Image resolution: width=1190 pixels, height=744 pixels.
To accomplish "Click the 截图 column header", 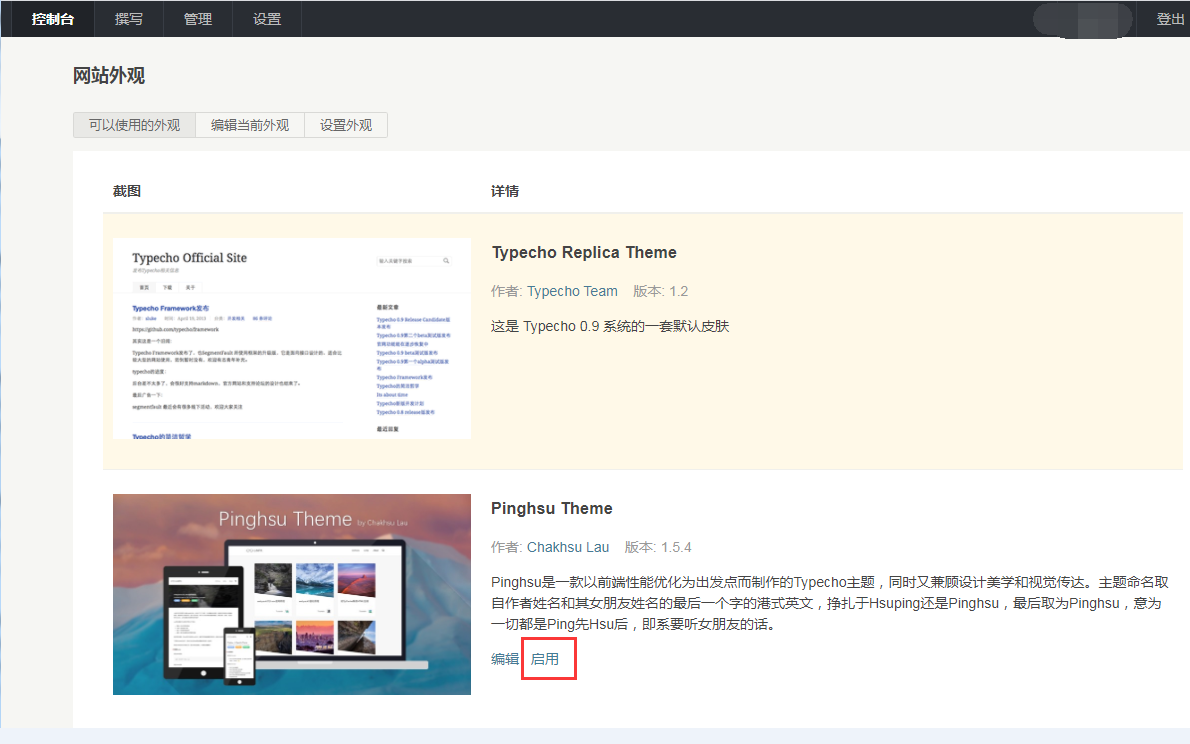I will point(127,191).
